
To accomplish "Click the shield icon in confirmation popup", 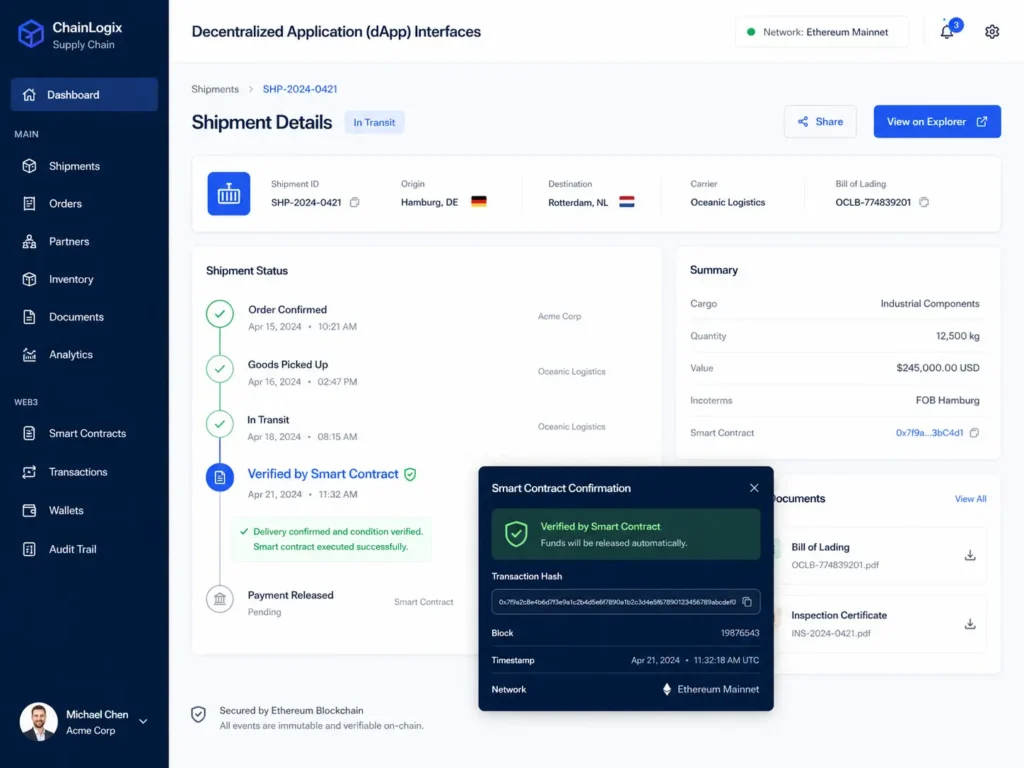I will tap(516, 534).
